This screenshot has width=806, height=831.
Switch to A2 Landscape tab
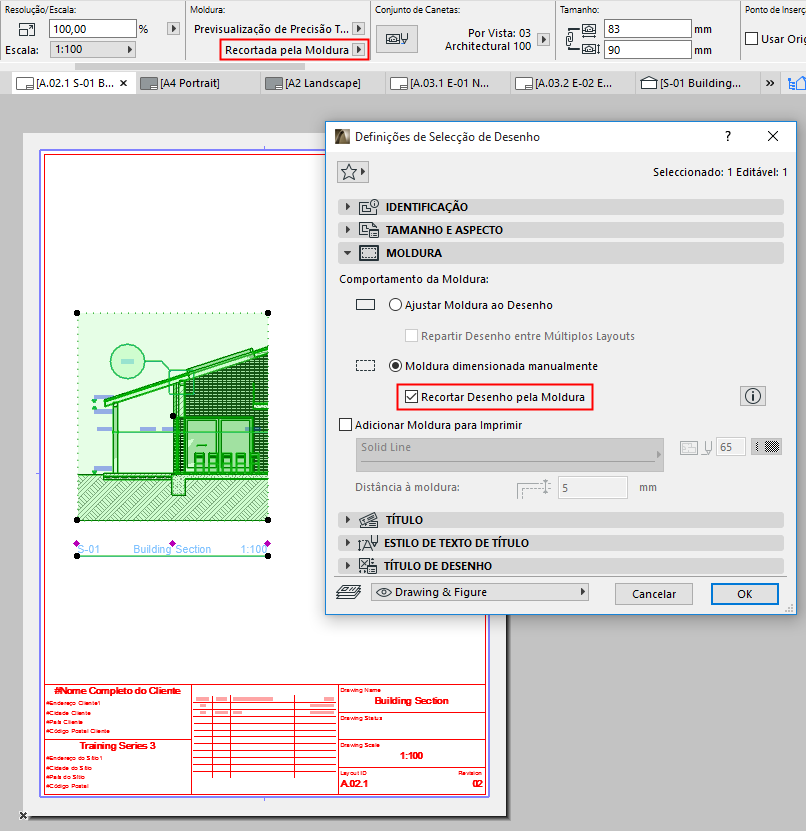[x=322, y=83]
